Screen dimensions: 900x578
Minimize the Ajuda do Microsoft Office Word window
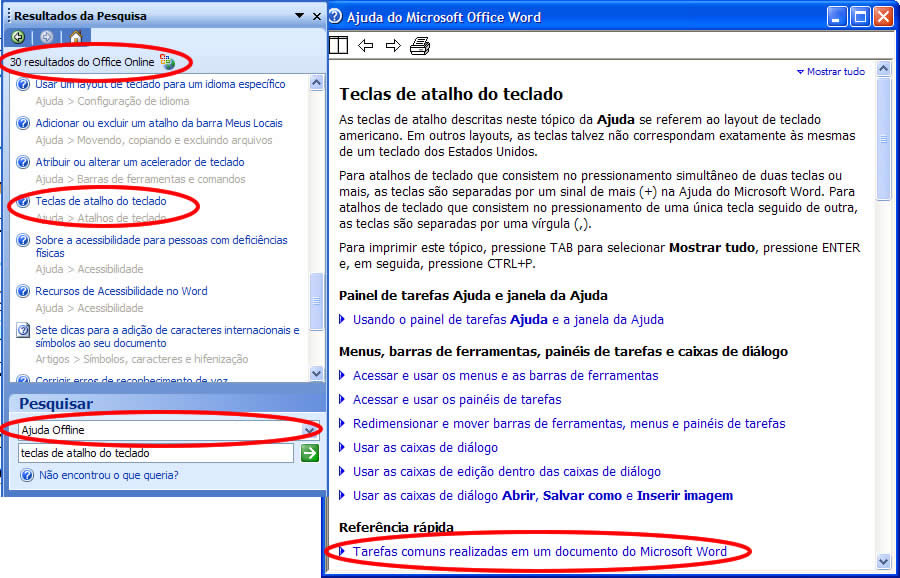(837, 17)
